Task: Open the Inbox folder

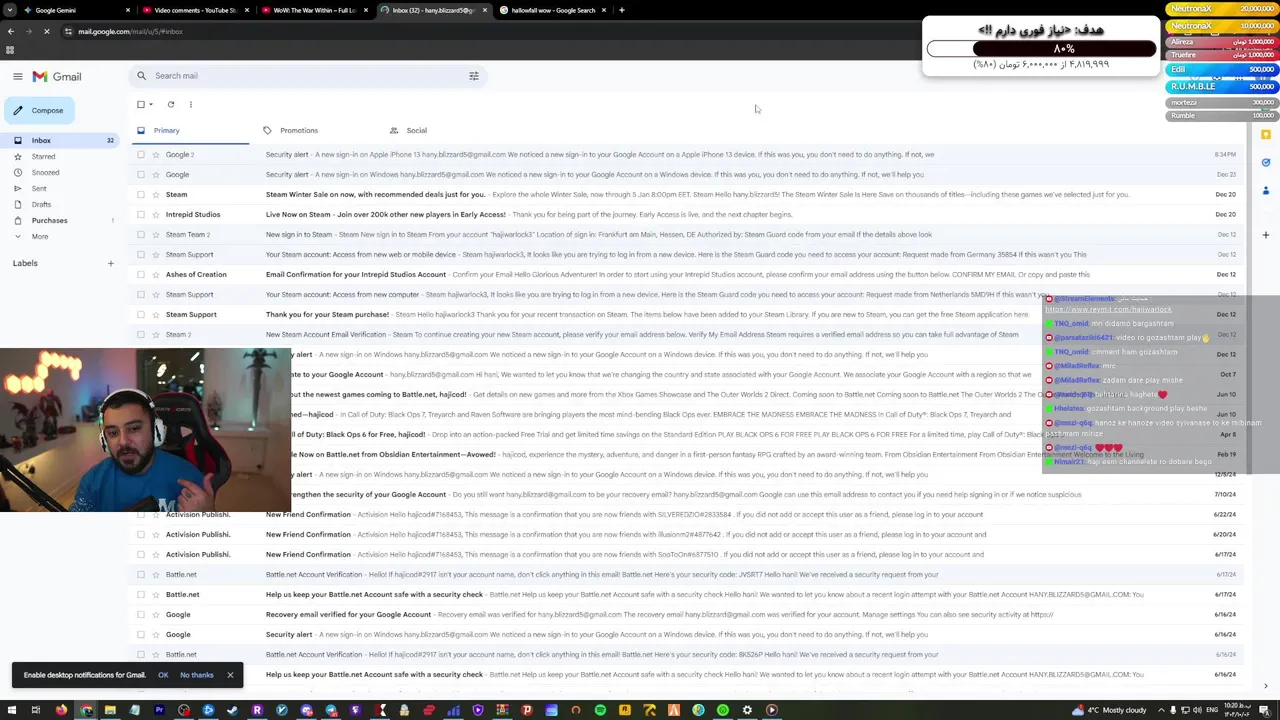Action: 62,141
